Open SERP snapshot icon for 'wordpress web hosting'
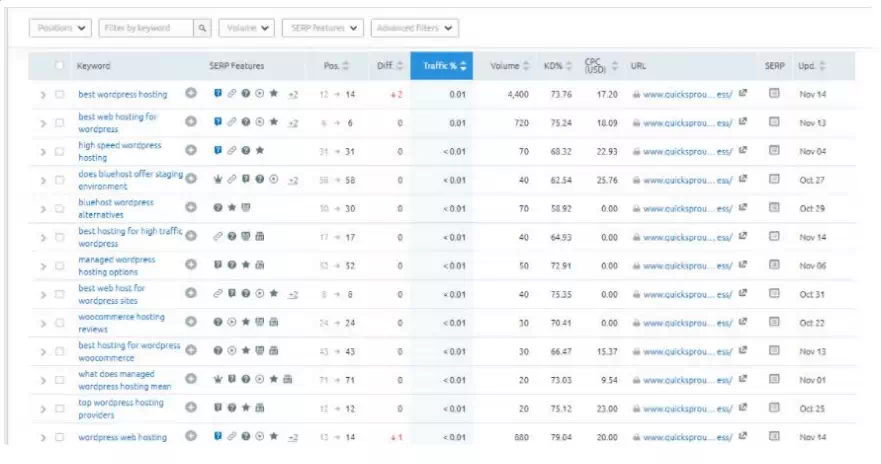881x464 pixels. tap(773, 437)
